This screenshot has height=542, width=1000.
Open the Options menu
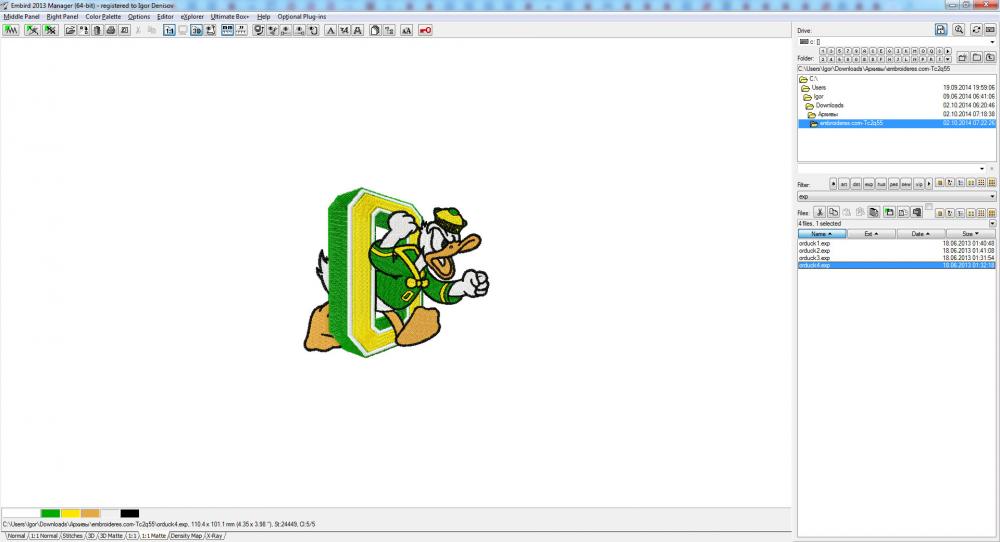coord(139,17)
